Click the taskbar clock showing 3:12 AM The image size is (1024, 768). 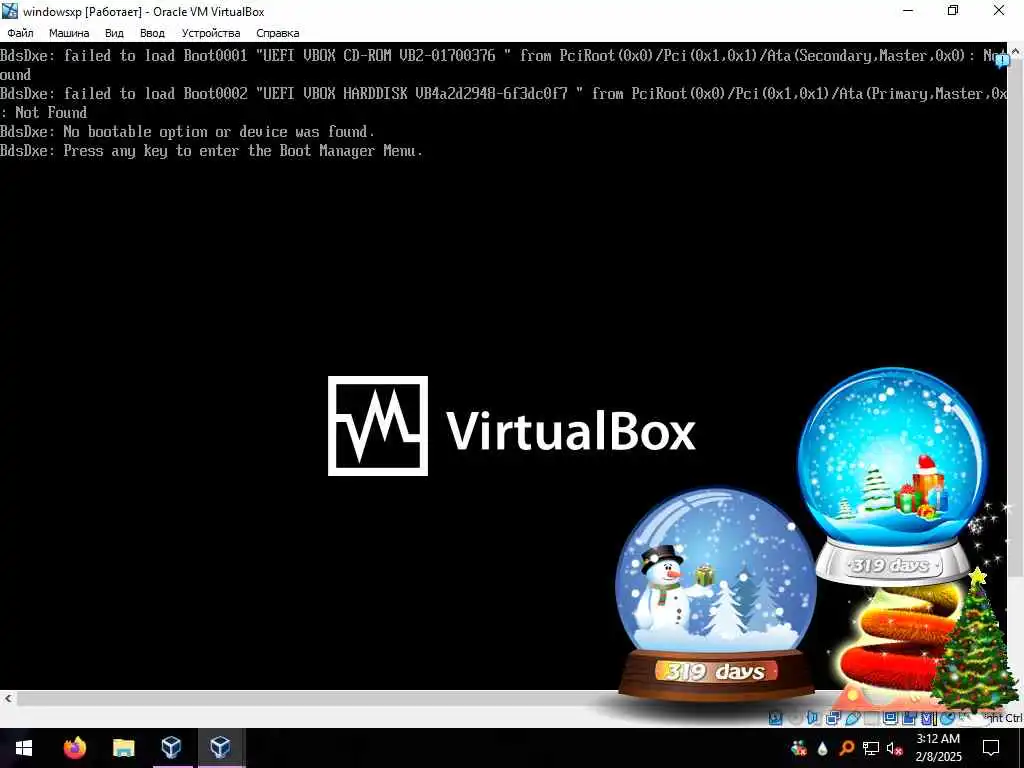(x=938, y=748)
